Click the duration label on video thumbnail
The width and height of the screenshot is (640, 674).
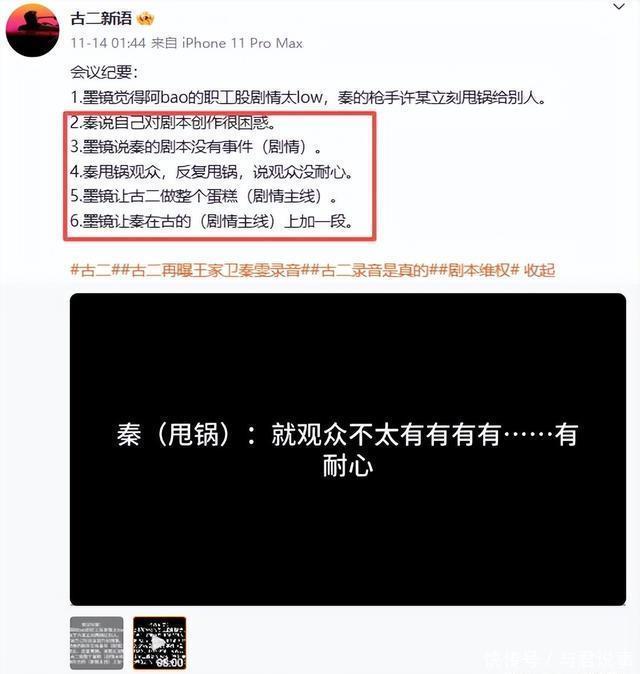click(x=170, y=662)
